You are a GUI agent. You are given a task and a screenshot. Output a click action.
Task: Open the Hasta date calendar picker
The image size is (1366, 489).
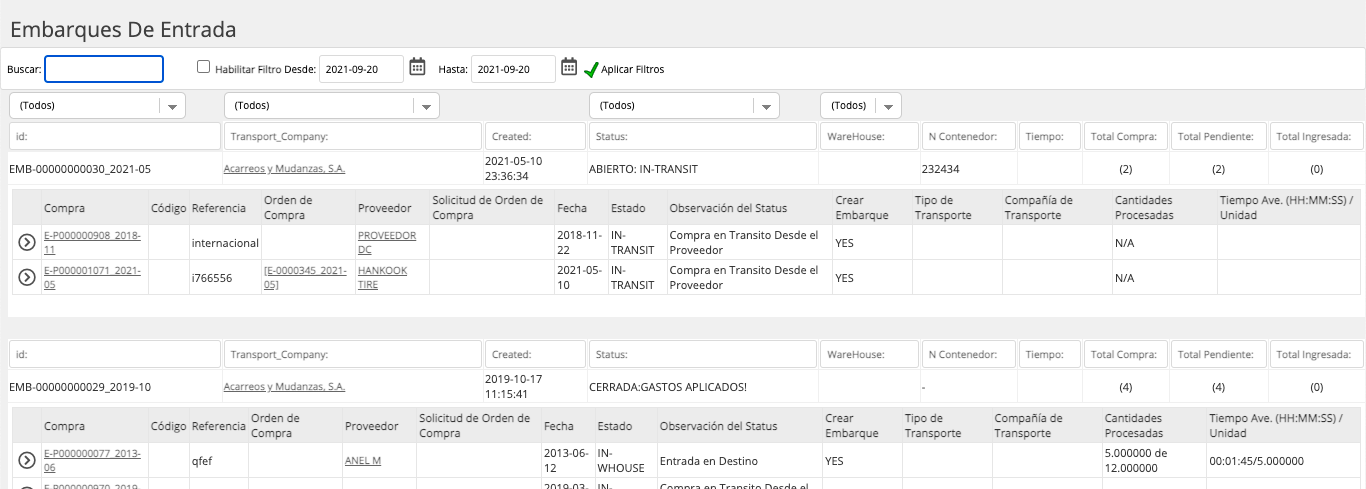coord(569,67)
